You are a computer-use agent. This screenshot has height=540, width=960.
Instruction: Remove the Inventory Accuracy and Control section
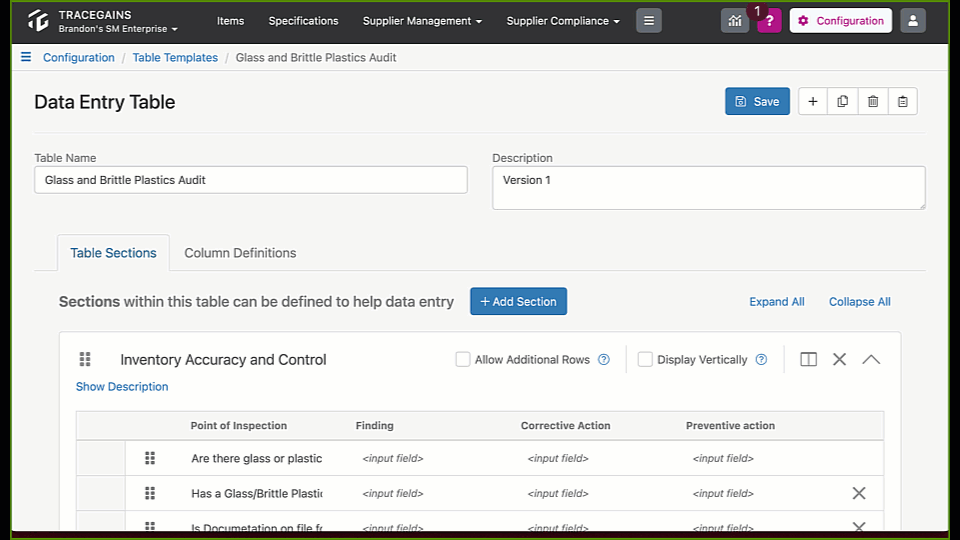click(839, 359)
